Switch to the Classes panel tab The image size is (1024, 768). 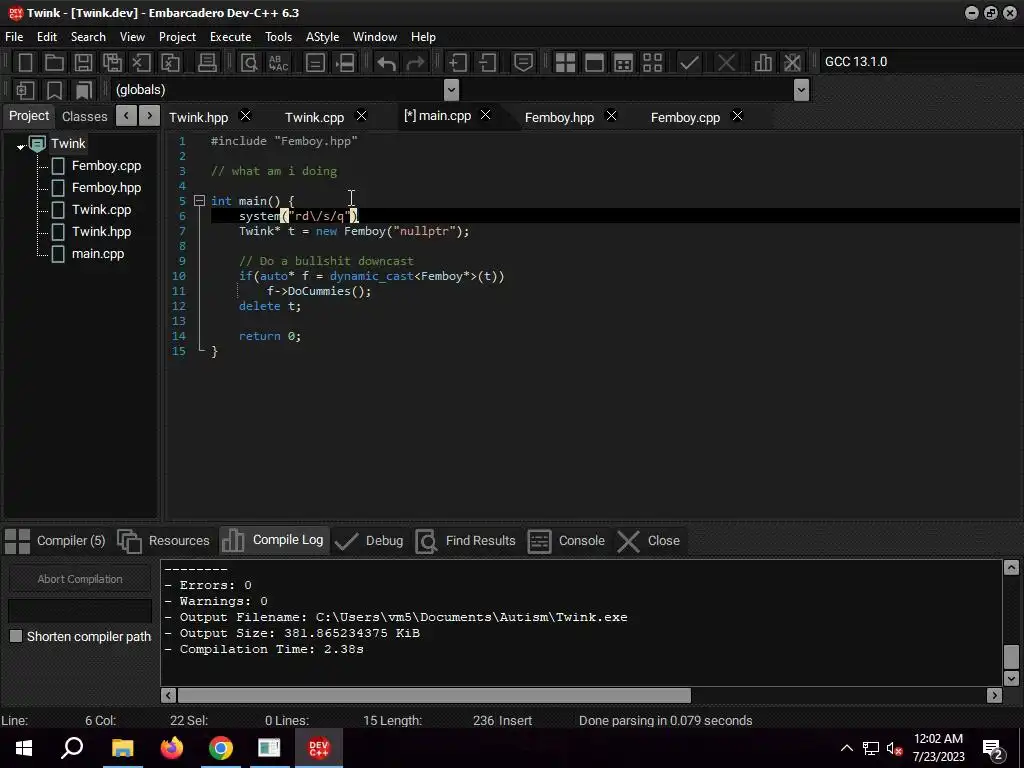(84, 116)
